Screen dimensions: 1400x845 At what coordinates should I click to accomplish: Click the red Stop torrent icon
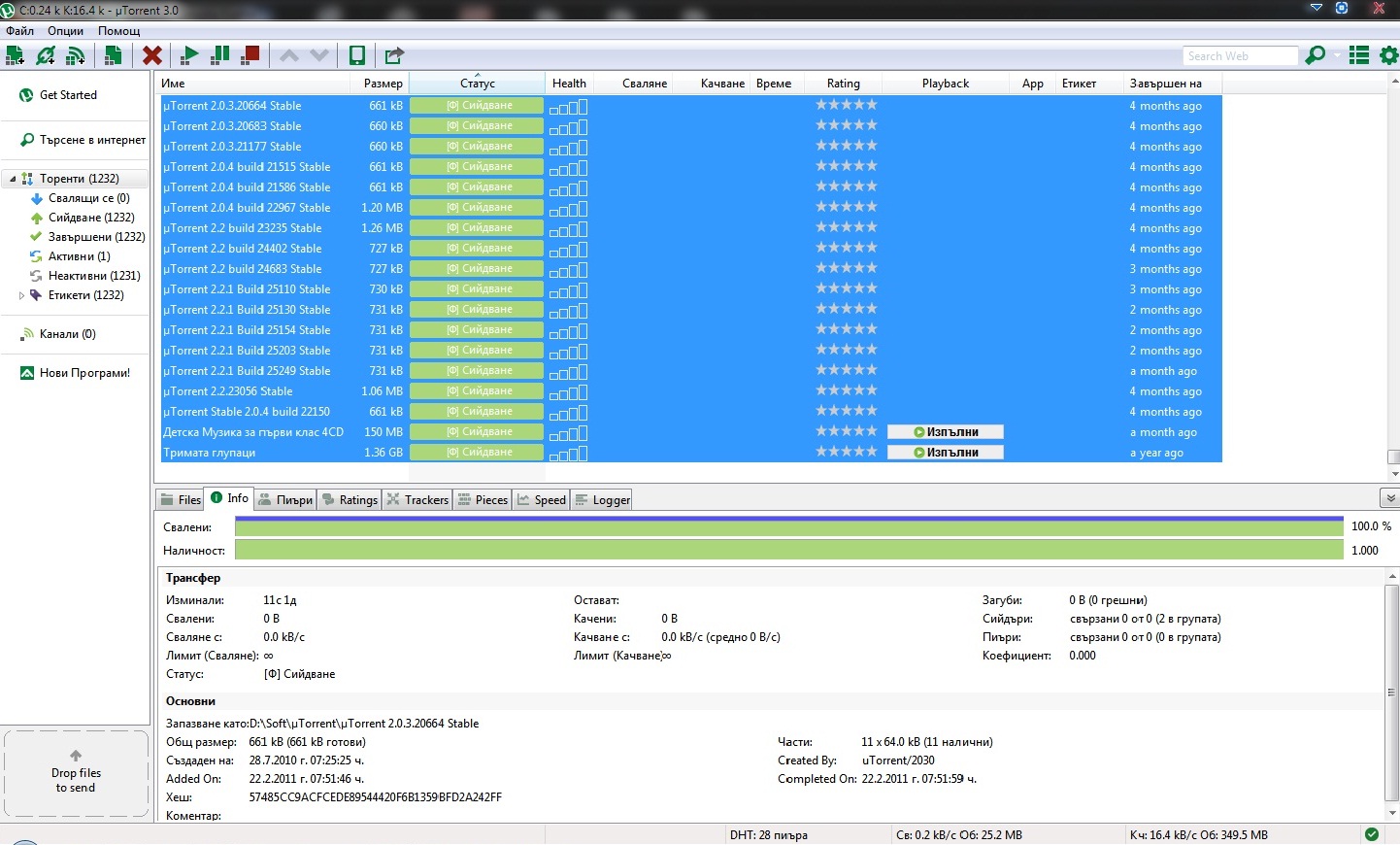point(250,55)
